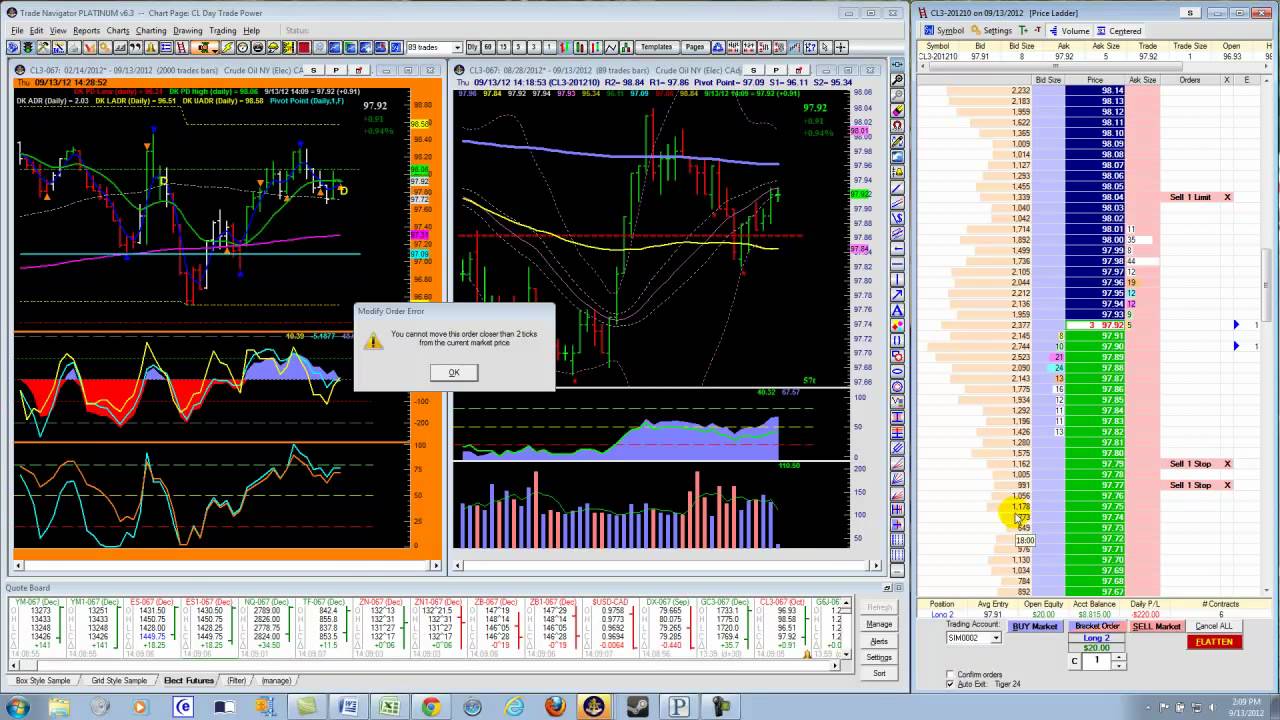1280x720 pixels.
Task: Click the lightning bolt toolbar icon
Action: [227, 47]
